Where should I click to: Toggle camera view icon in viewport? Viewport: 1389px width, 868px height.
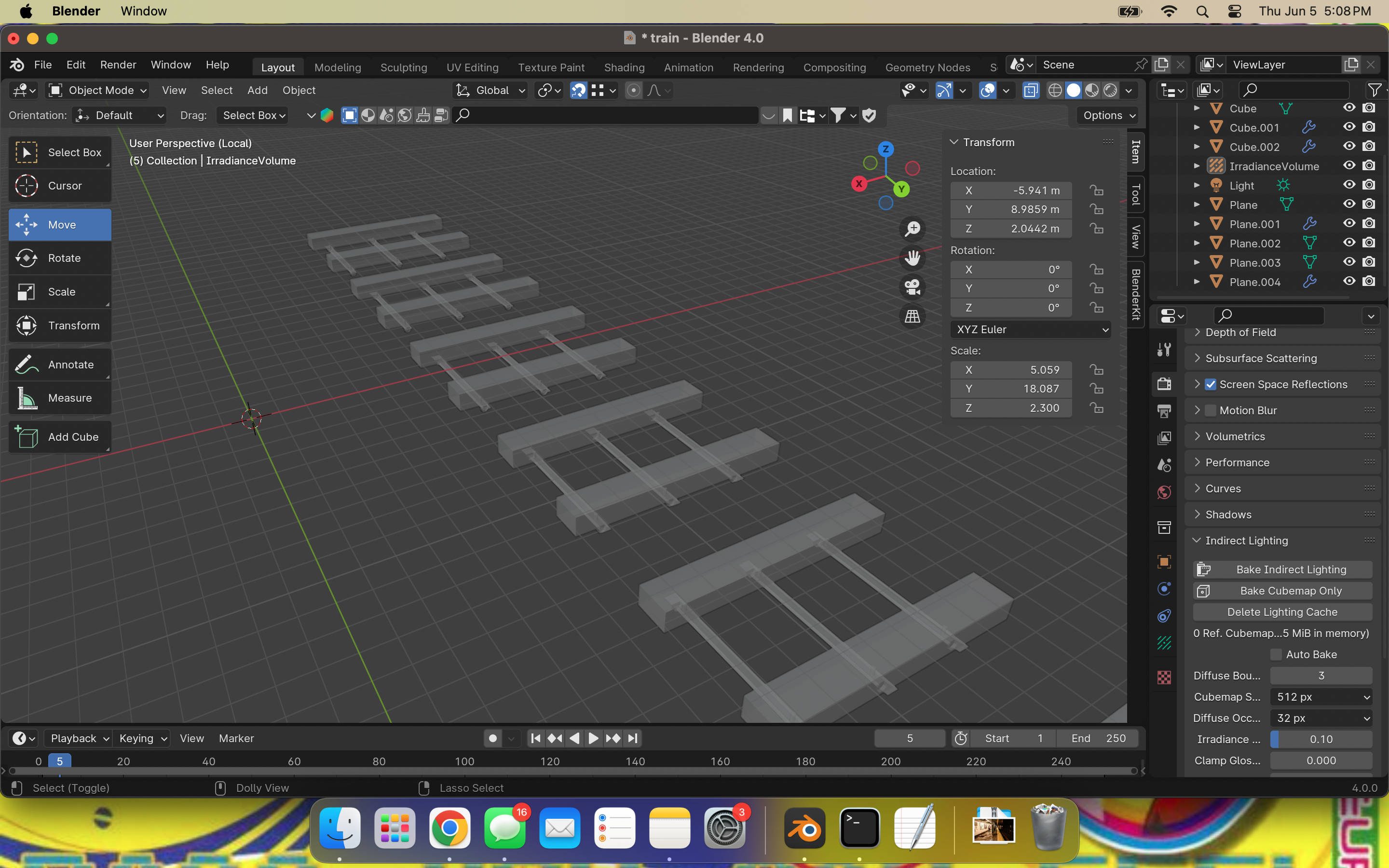click(912, 286)
